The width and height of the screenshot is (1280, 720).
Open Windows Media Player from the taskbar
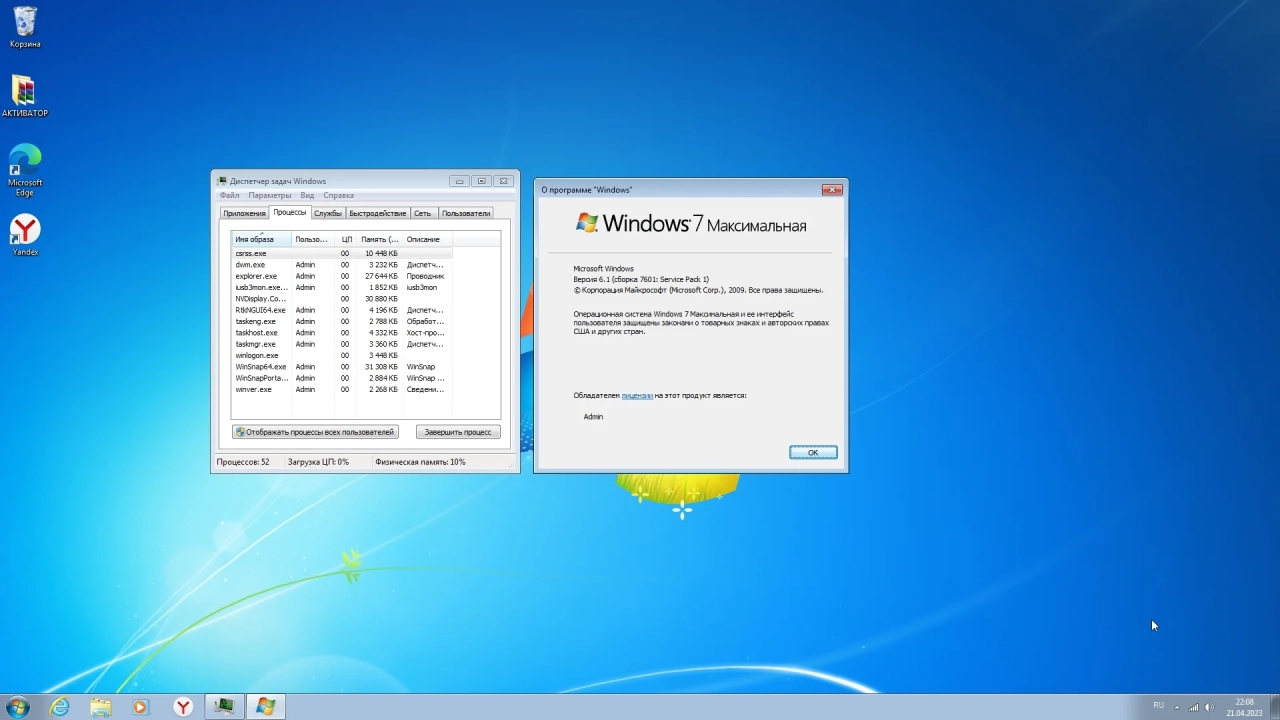point(141,707)
